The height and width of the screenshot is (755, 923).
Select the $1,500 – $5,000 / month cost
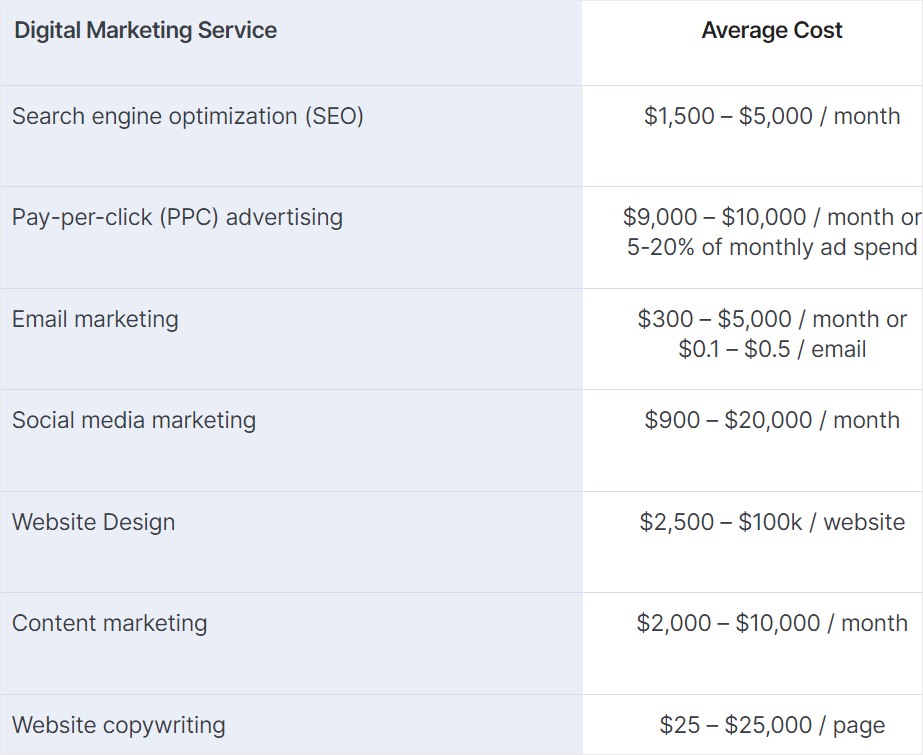[x=772, y=117]
